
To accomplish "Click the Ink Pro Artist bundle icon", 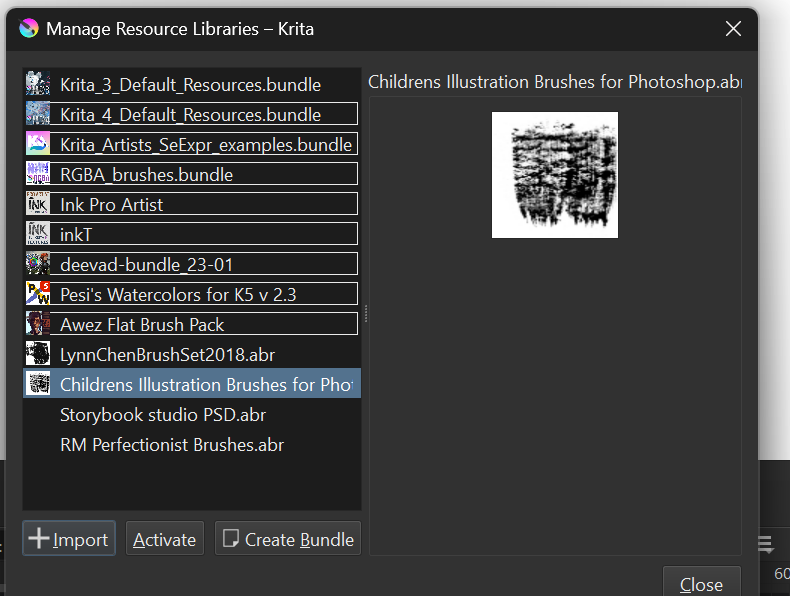I will click(x=38, y=204).
